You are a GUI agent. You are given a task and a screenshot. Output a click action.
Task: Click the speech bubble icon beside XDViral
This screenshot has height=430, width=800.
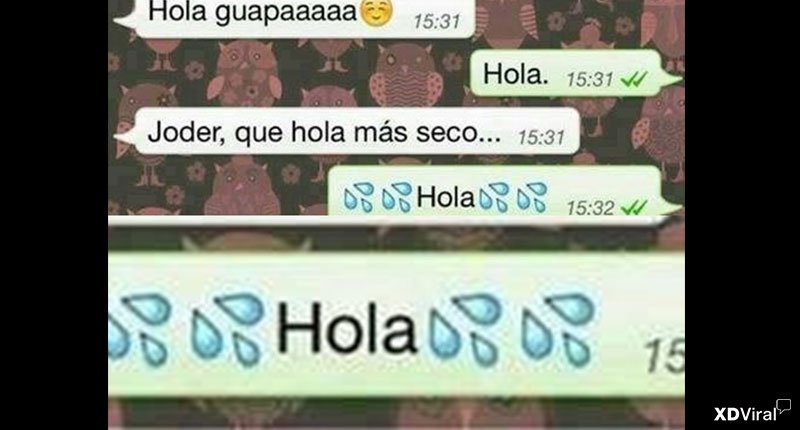784,406
